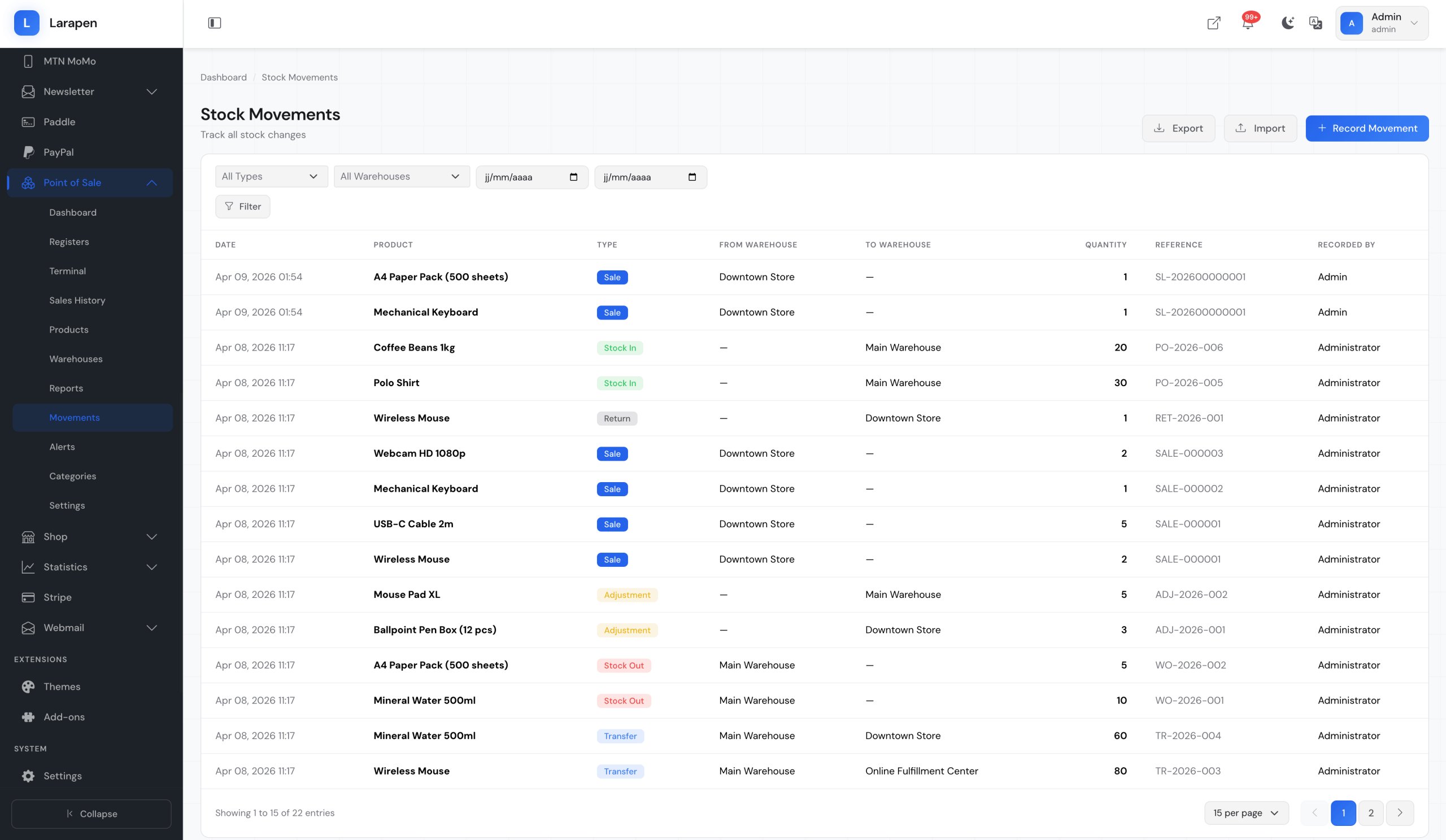
Task: Open the All Warehouses dropdown
Action: 401,177
